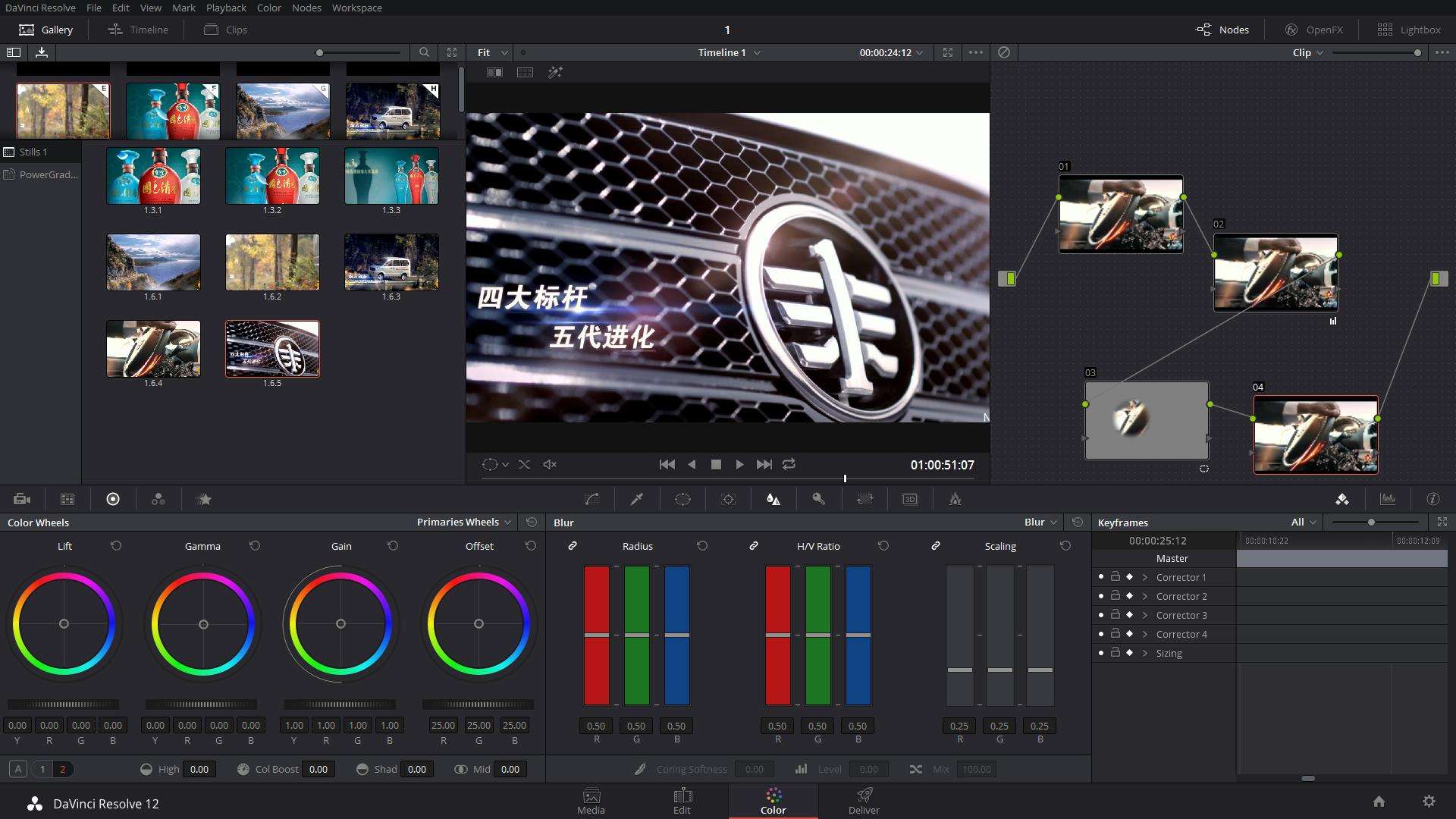This screenshot has height=819, width=1456.
Task: Reset the Lift color wheel
Action: tap(116, 546)
